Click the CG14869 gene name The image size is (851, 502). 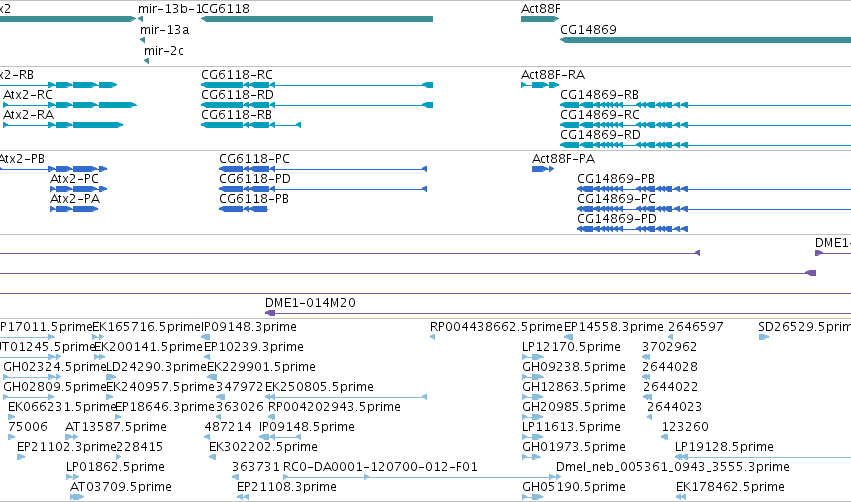tap(588, 30)
